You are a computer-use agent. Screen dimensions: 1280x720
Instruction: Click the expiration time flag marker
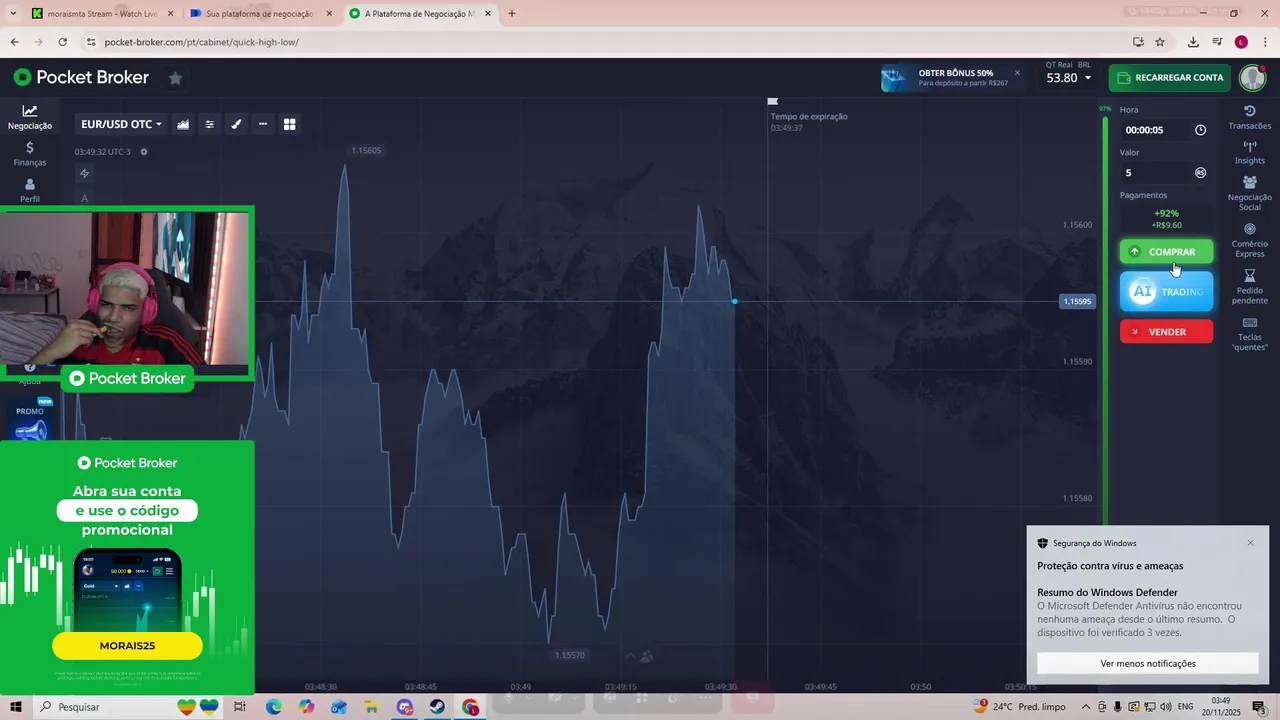click(772, 101)
